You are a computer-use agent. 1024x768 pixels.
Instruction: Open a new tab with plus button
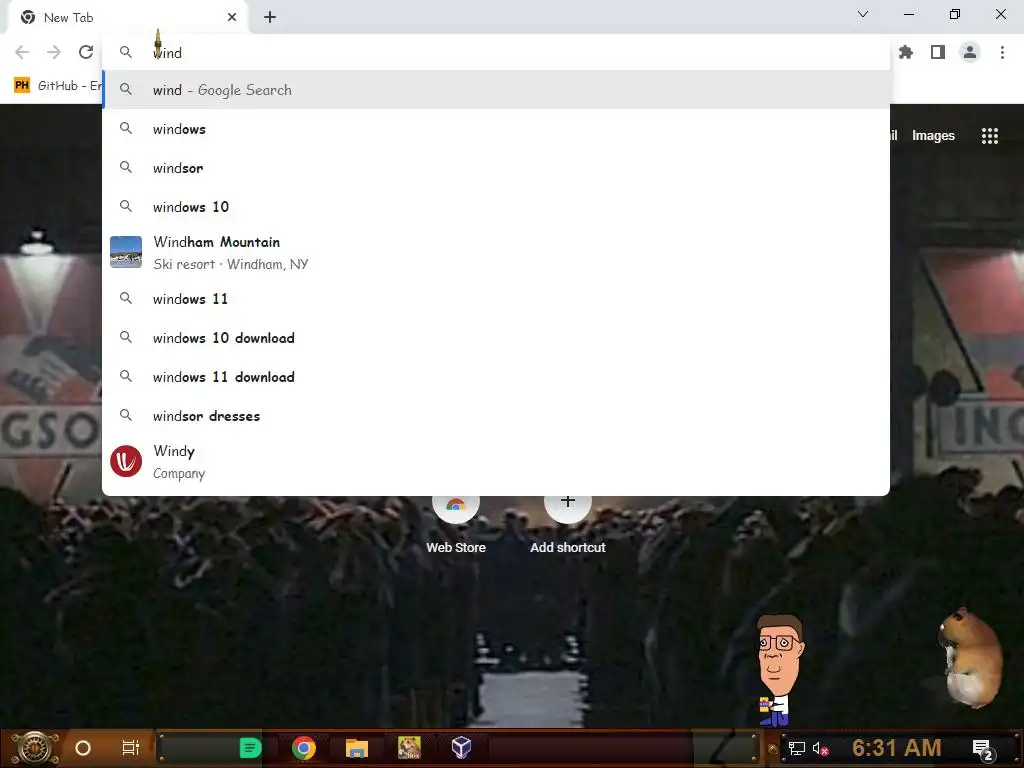[x=270, y=17]
